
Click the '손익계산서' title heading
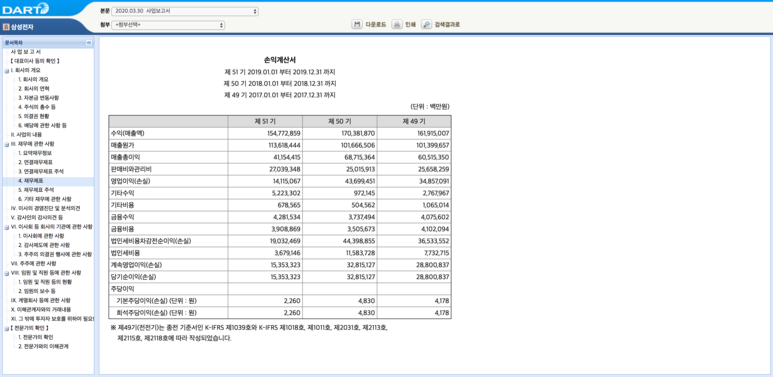[280, 60]
